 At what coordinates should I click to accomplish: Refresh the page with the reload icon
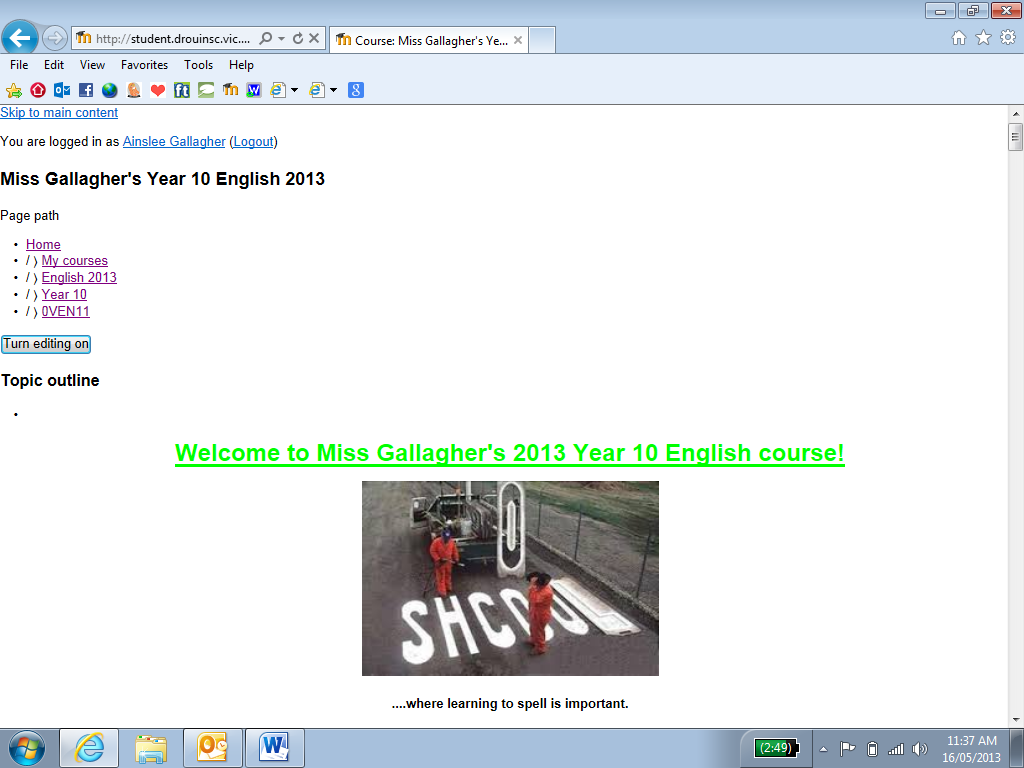point(298,39)
